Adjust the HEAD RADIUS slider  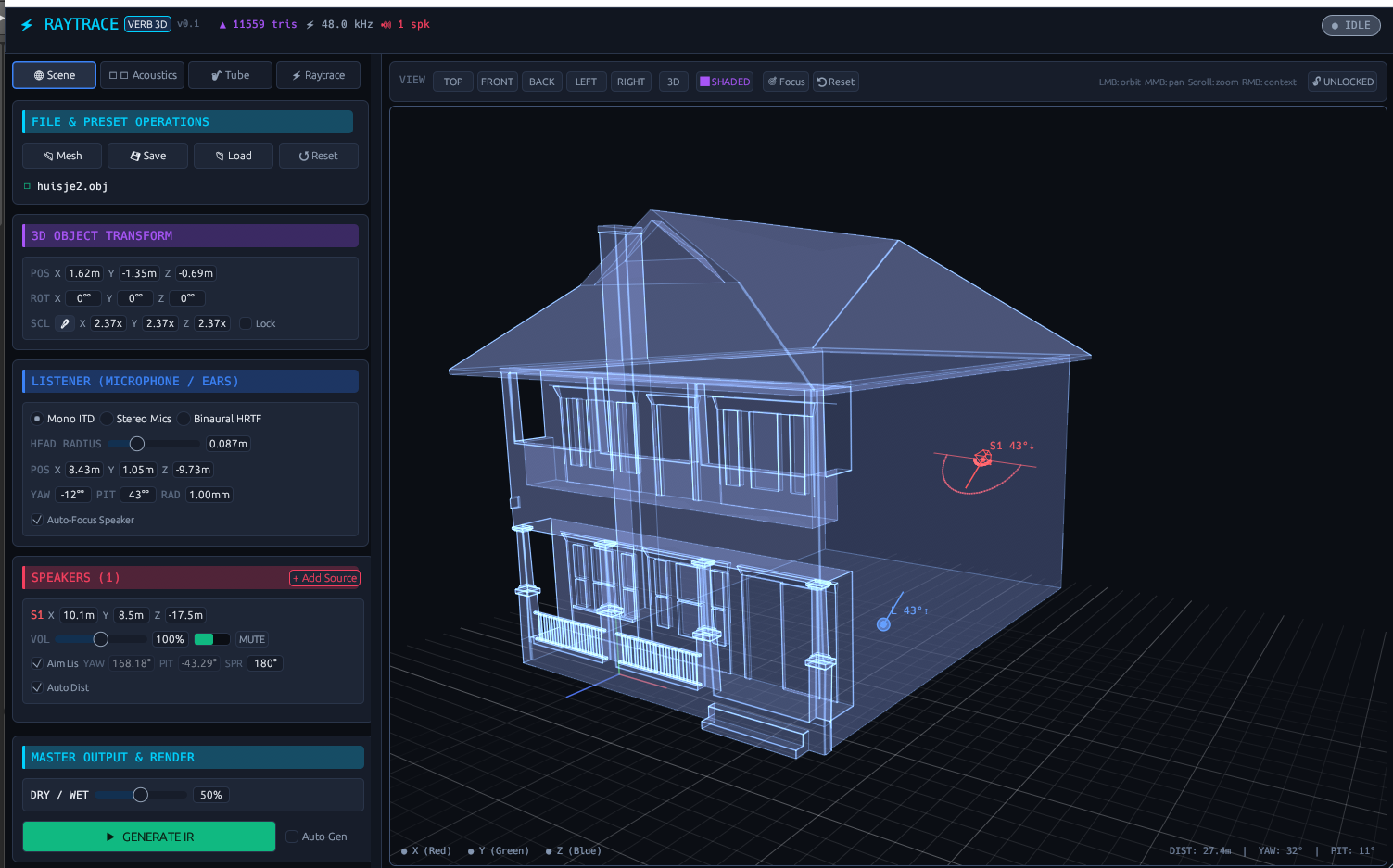[x=154, y=444]
